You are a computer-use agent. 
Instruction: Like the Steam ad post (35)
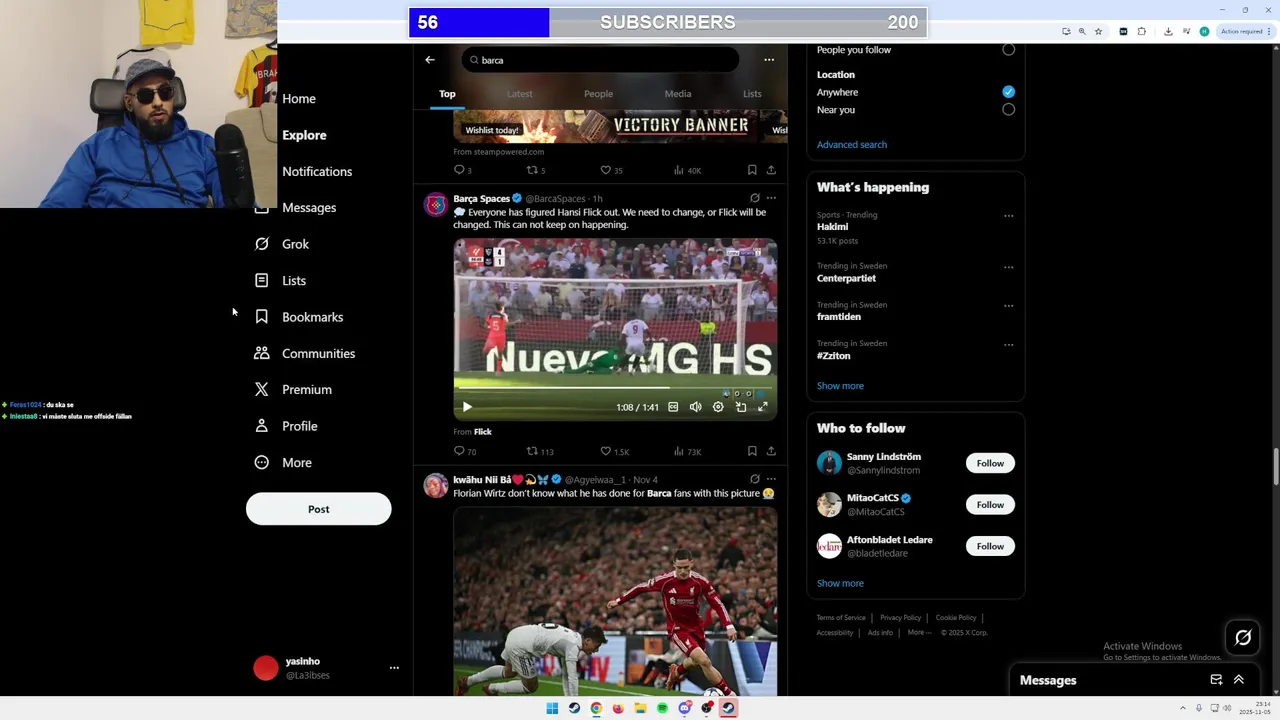(x=611, y=170)
